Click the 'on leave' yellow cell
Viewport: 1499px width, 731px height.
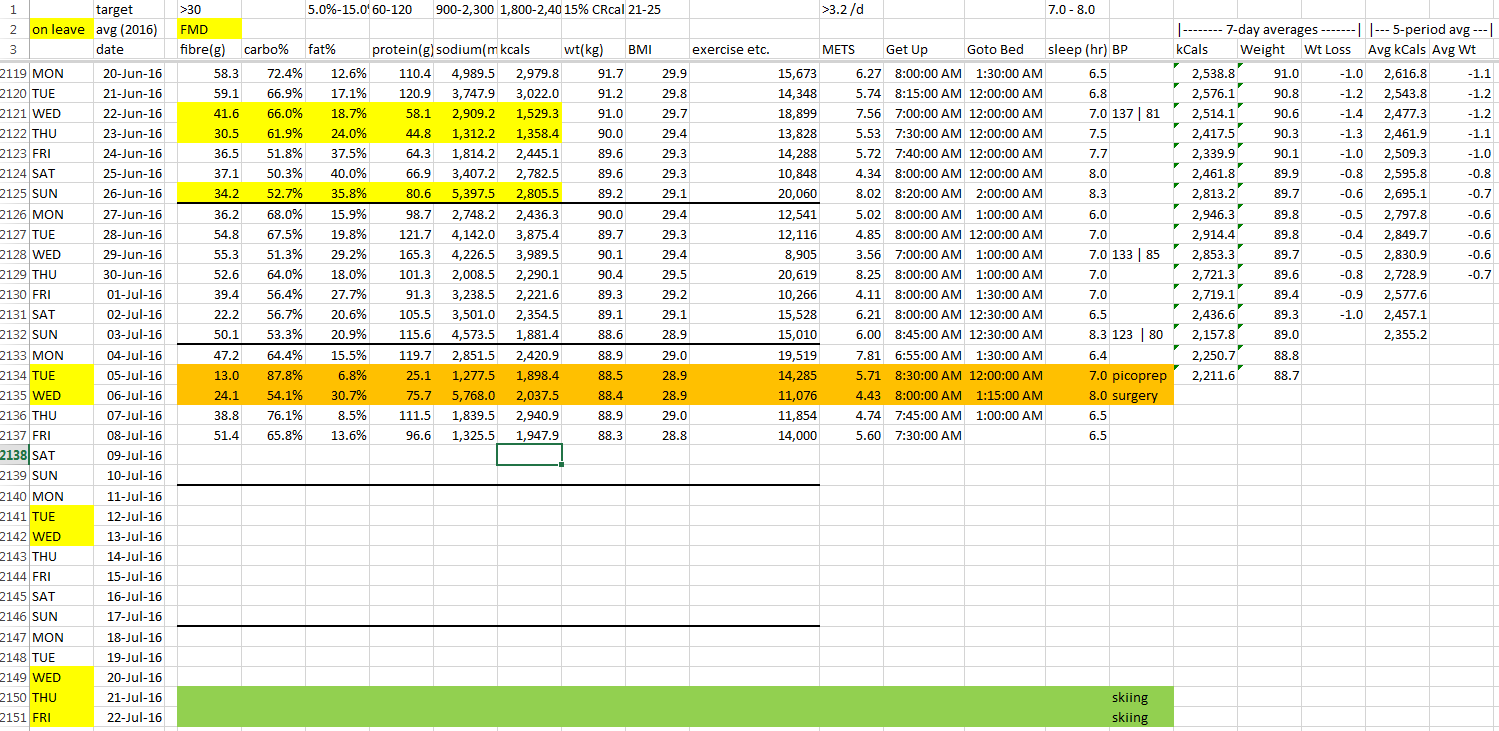[61, 29]
